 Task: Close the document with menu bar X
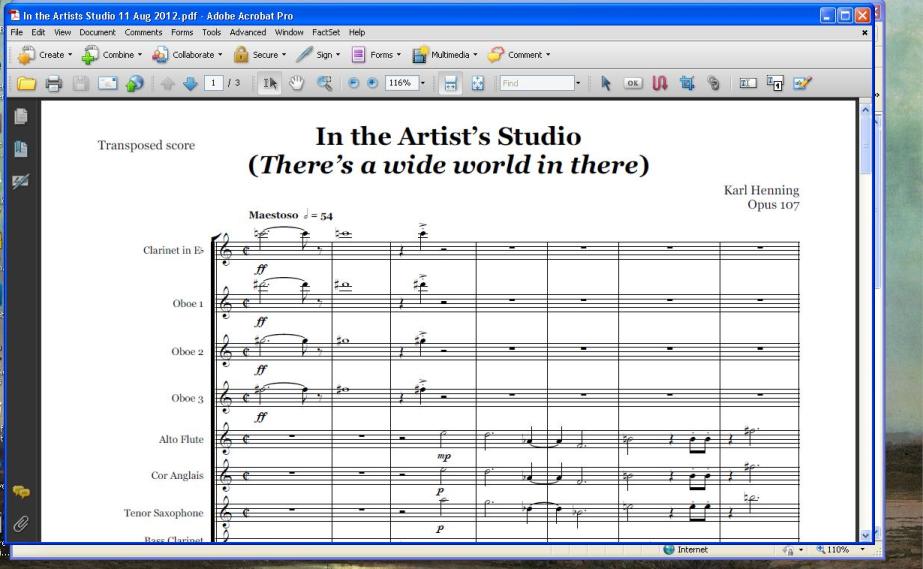[865, 33]
